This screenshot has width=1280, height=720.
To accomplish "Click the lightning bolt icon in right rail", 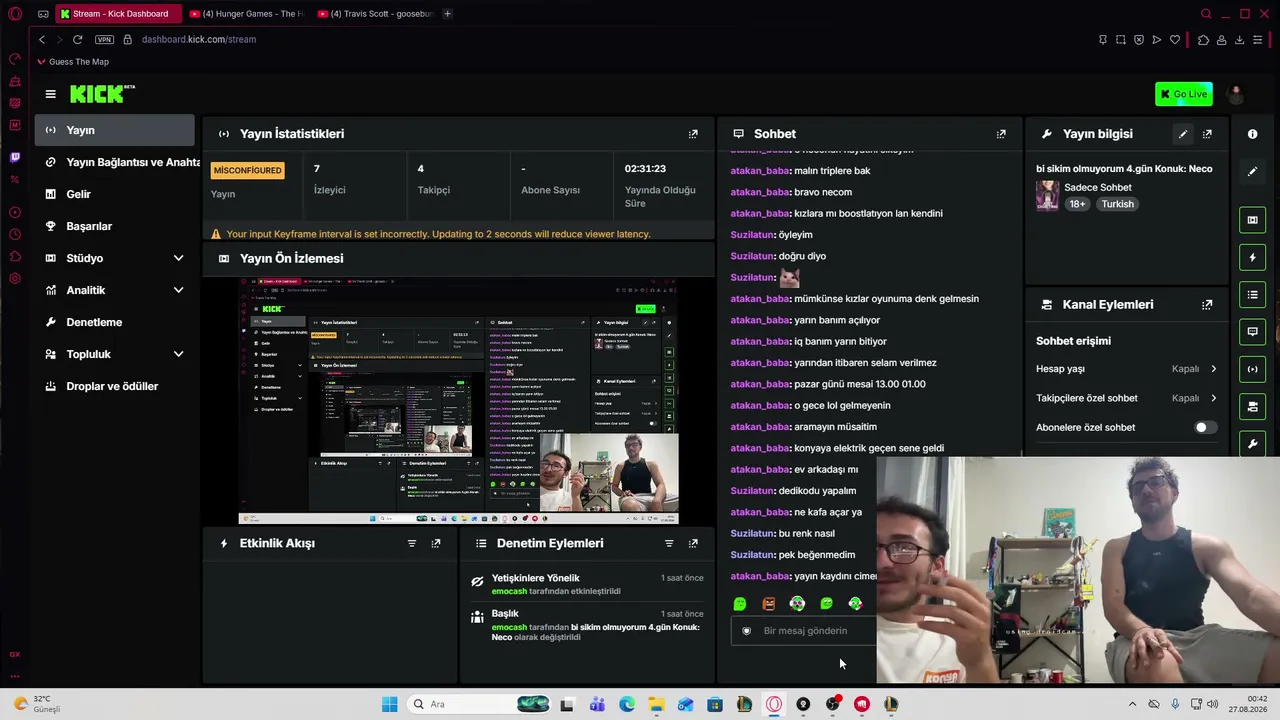I will [1252, 258].
